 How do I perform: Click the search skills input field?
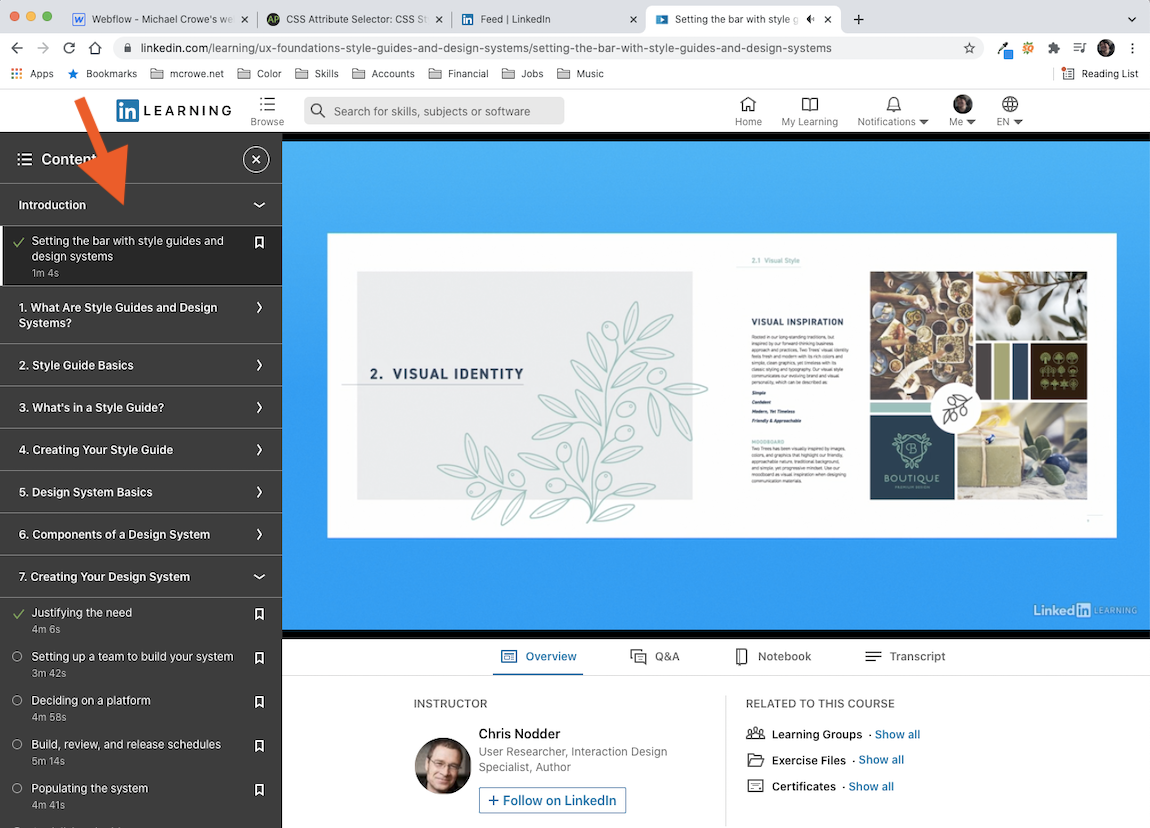[x=434, y=111]
